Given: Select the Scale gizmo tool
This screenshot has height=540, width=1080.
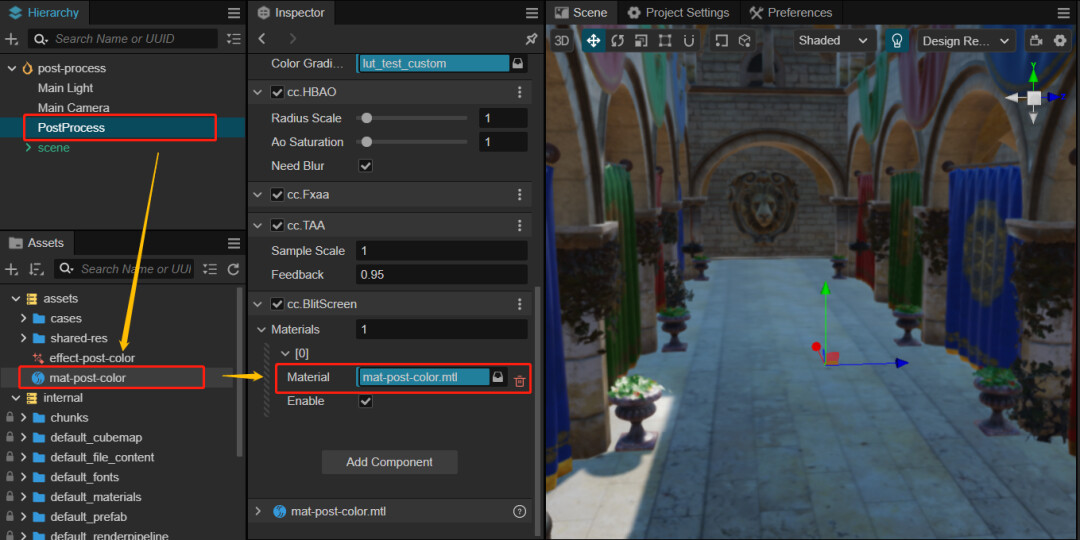Looking at the screenshot, I should (x=640, y=41).
